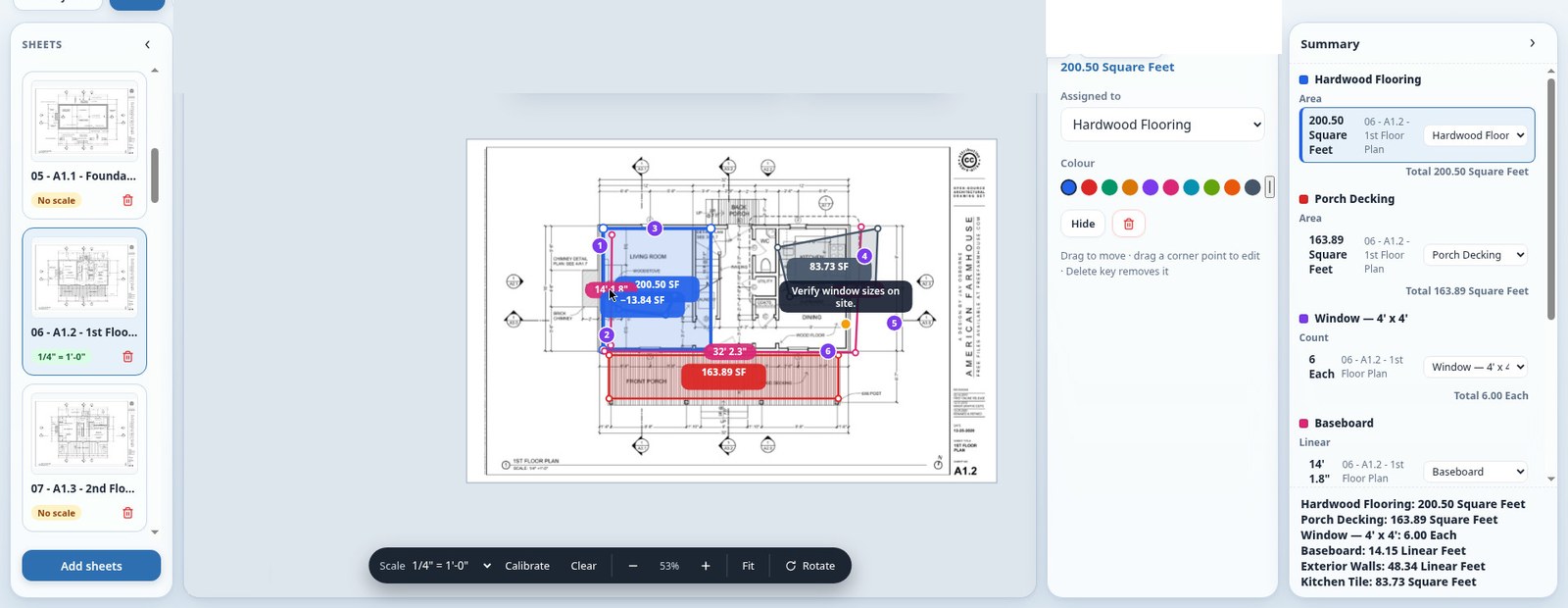This screenshot has width=1568, height=608.
Task: Open Porch Decking assignment dropdown in Summary
Action: coord(1475,255)
